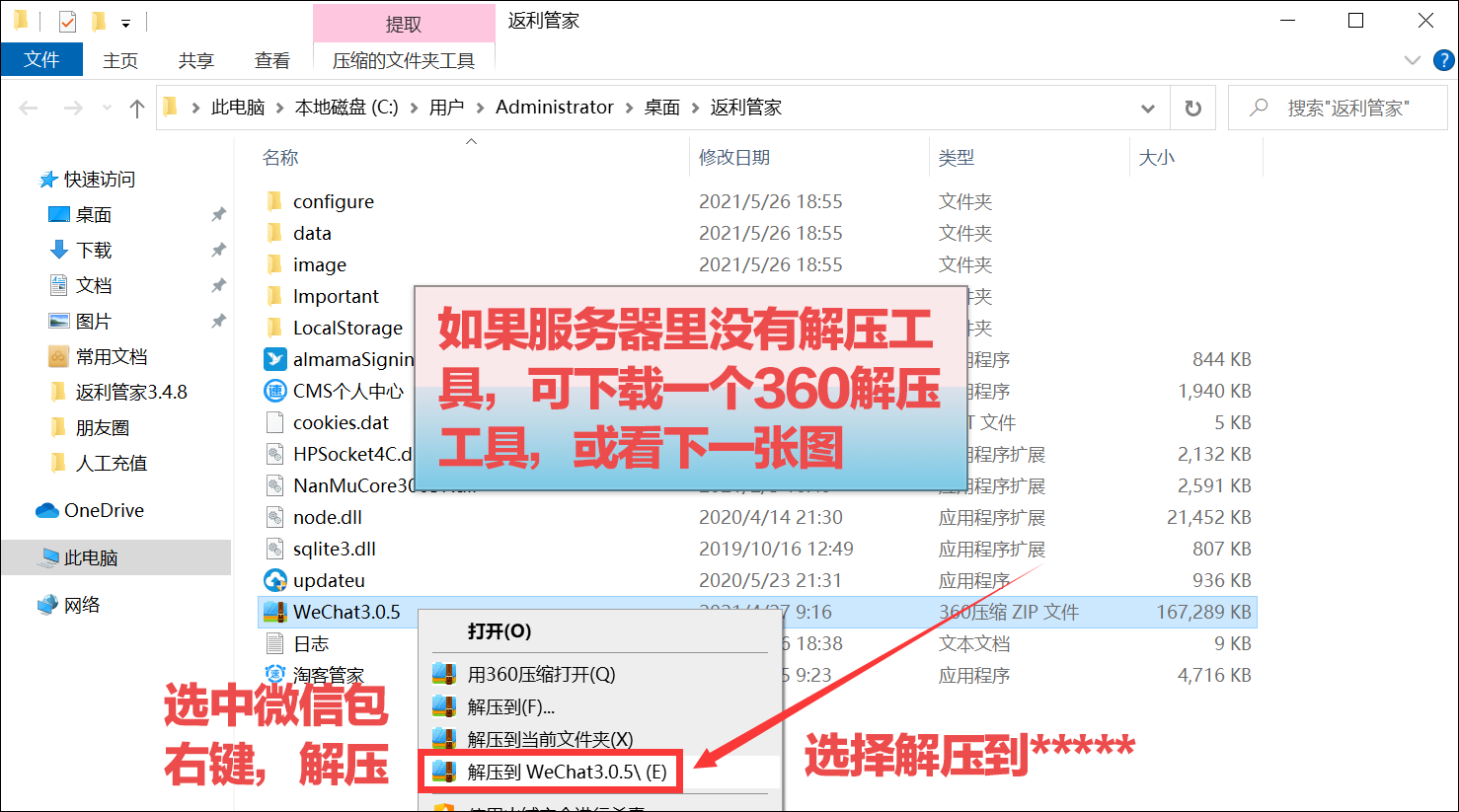Viewport: 1459px width, 812px height.
Task: Sort by the 大小 column header
Action: pos(1157,158)
